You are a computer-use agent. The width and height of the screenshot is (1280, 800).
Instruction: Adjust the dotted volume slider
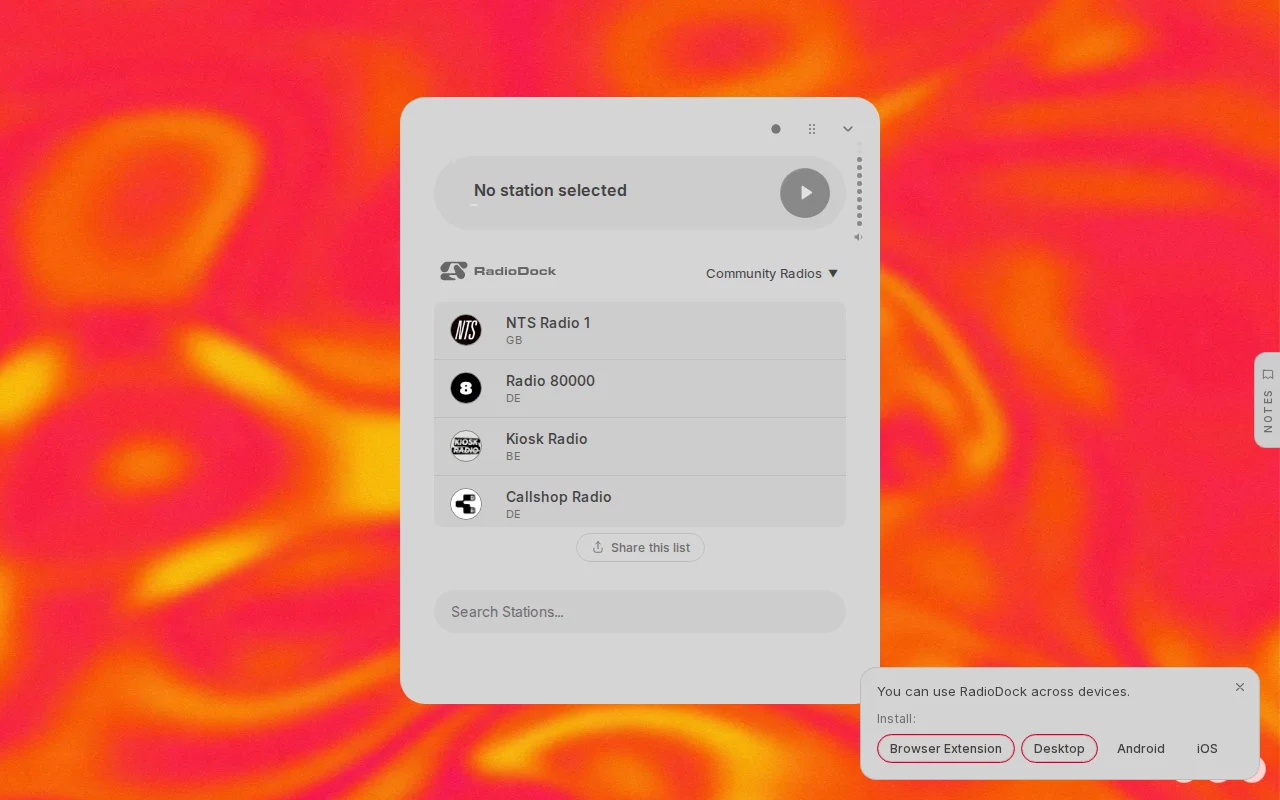(859, 186)
